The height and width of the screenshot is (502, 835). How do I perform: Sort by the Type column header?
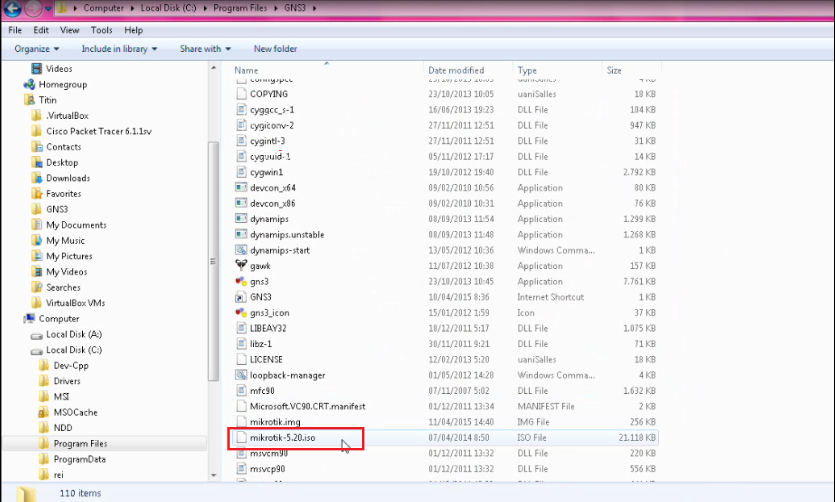[x=527, y=70]
